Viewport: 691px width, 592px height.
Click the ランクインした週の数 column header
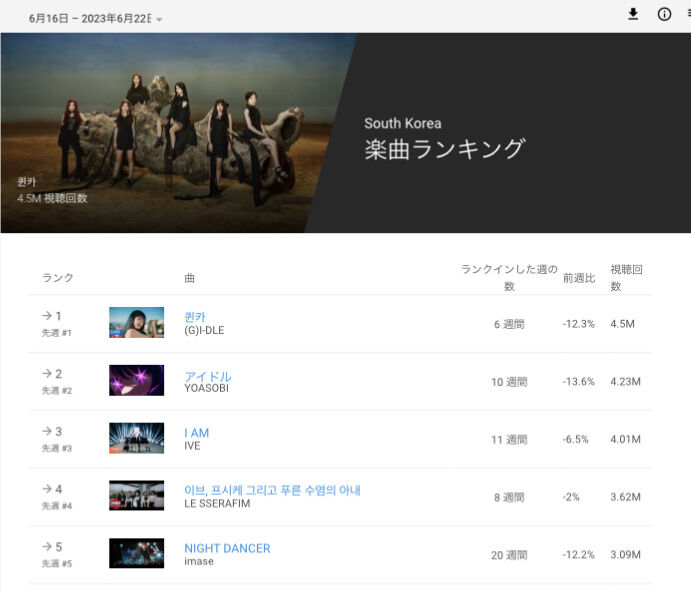click(x=509, y=278)
